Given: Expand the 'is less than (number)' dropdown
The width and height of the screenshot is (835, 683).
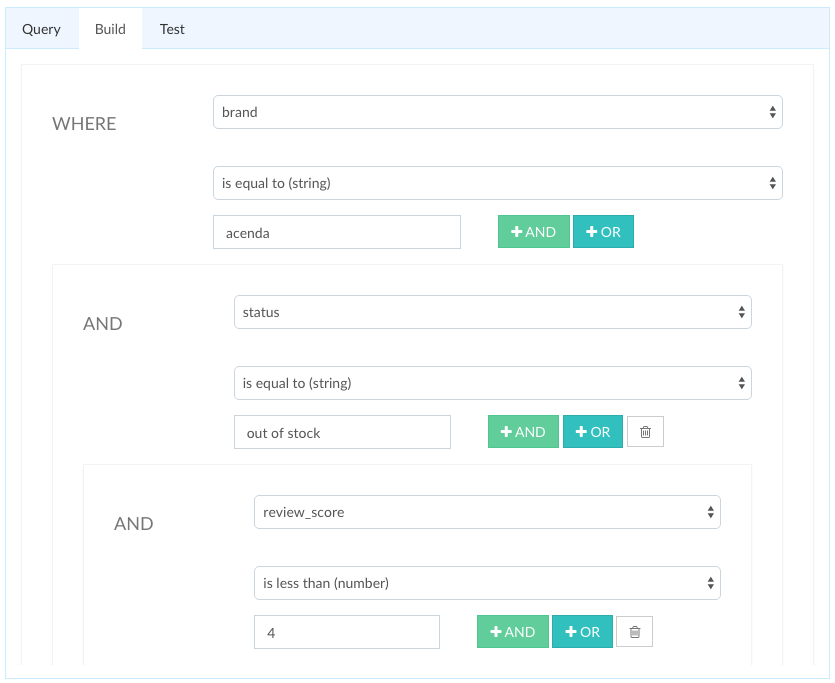Looking at the screenshot, I should tap(487, 583).
